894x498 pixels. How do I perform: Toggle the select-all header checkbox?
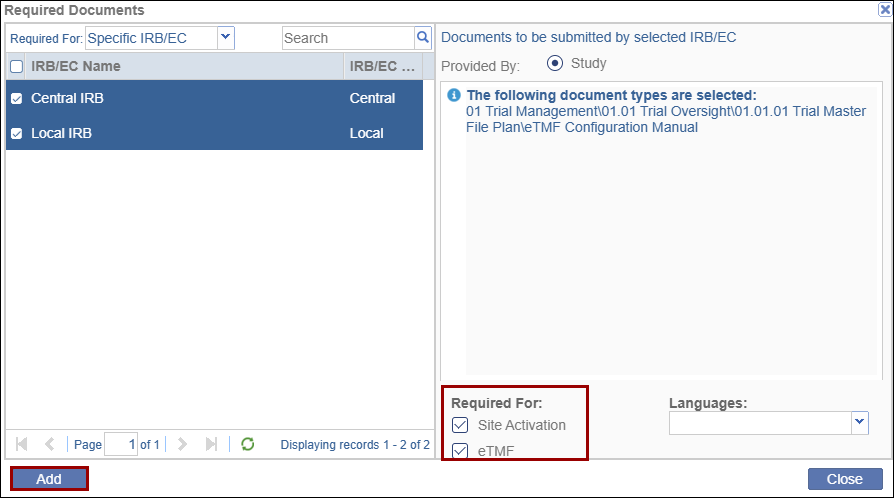tap(17, 67)
